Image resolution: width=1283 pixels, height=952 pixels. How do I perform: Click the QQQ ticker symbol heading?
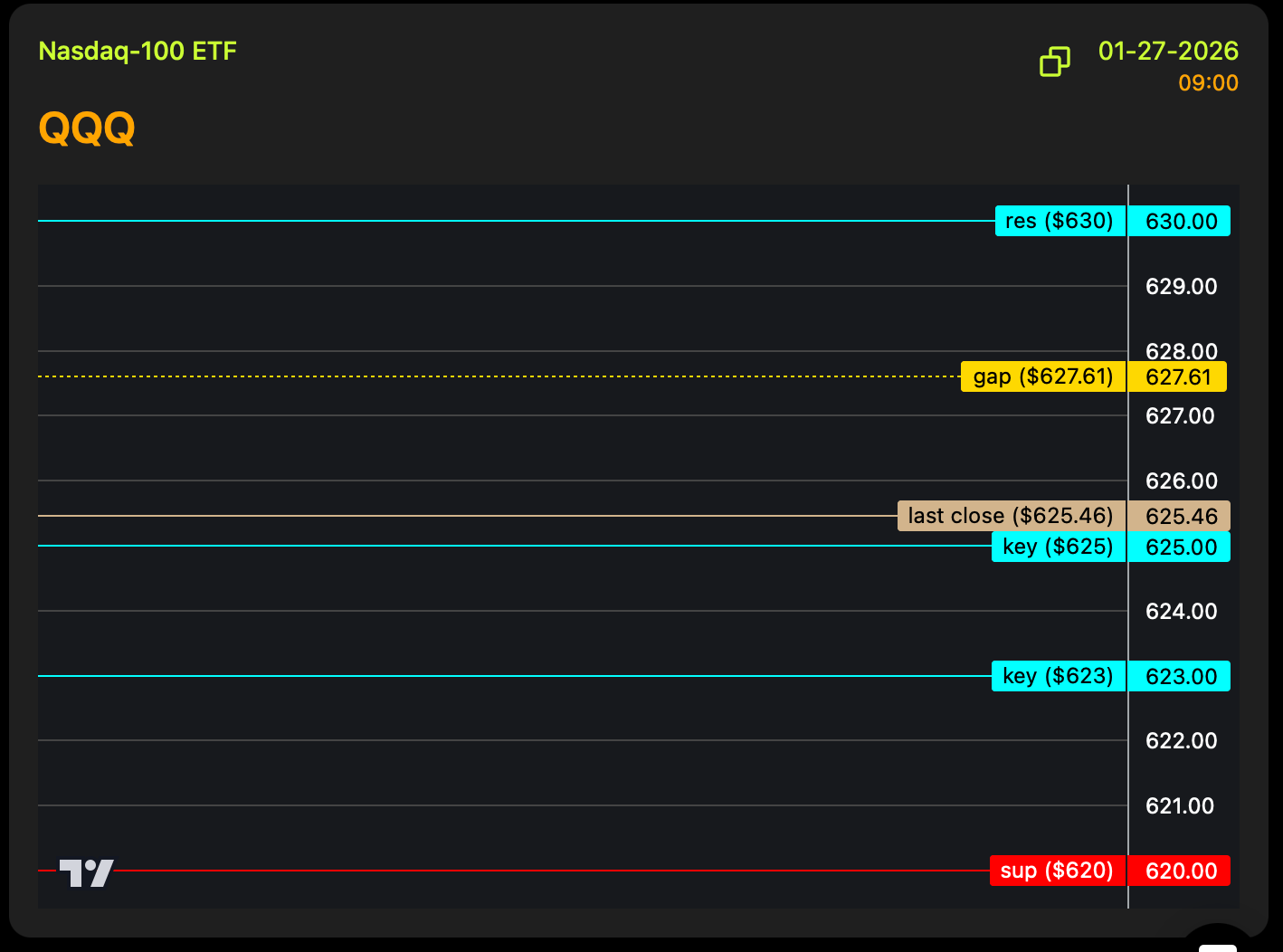(87, 128)
